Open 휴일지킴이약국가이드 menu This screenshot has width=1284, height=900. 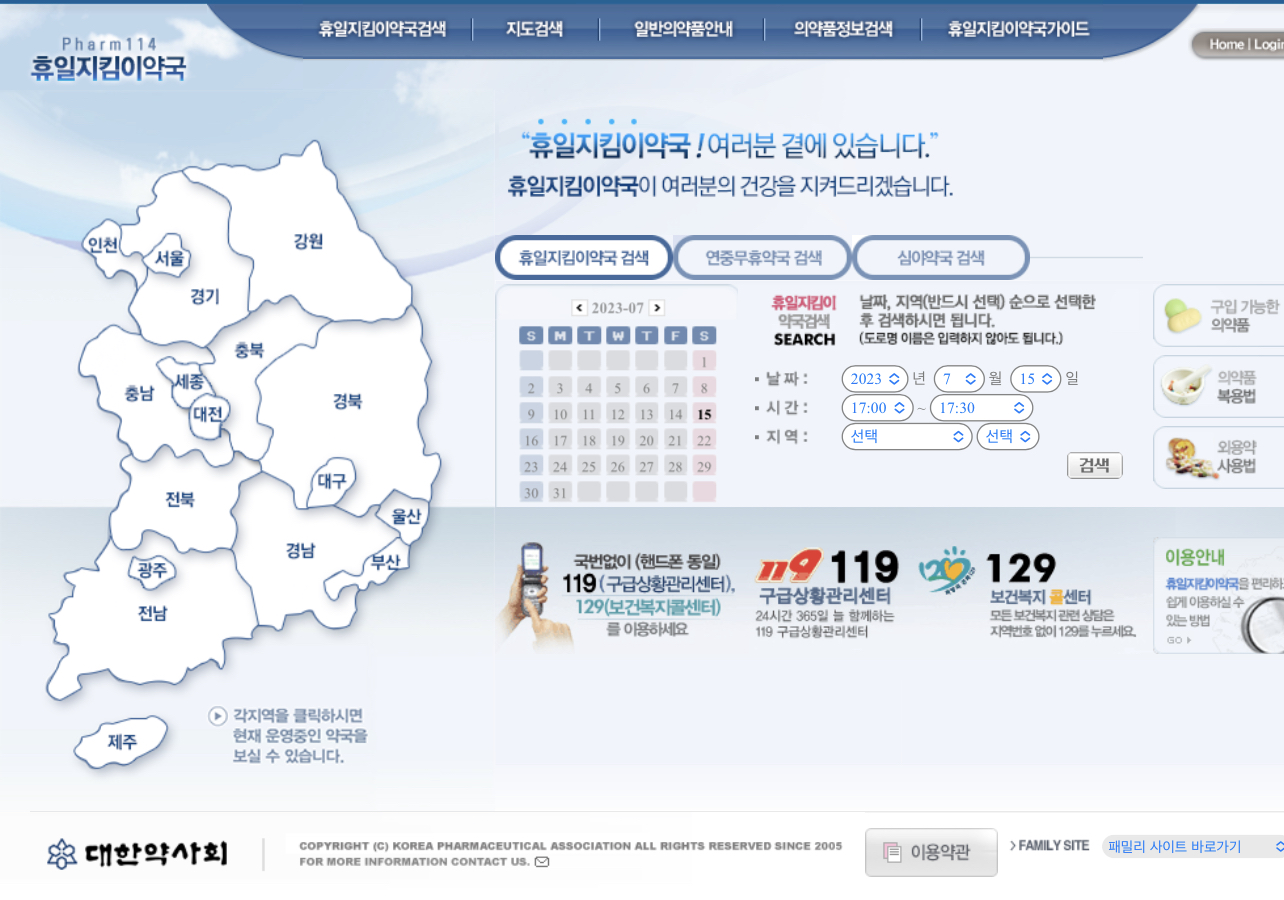(1019, 29)
